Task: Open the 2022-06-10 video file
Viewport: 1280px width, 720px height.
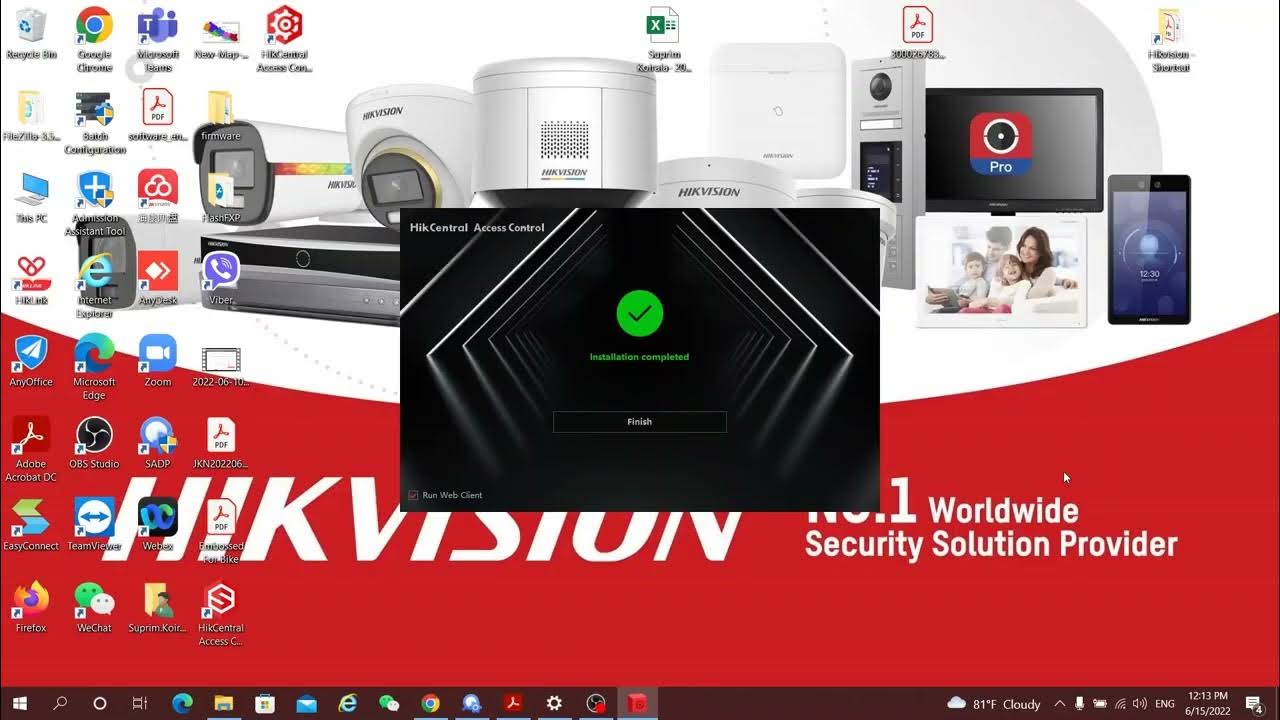Action: click(x=221, y=366)
